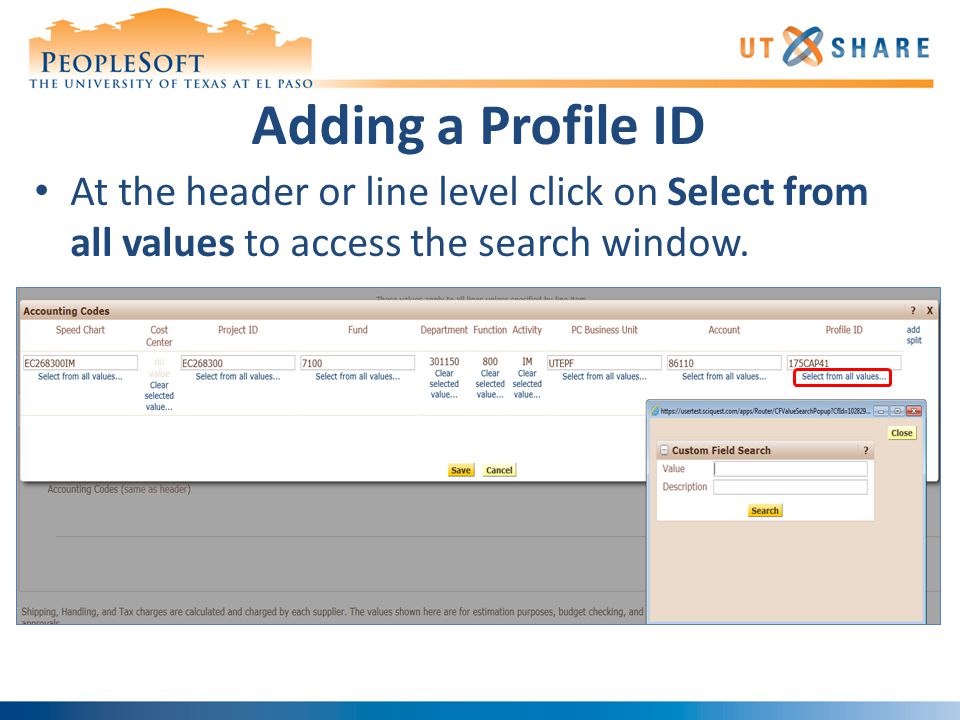Clear selected value under Function 800

click(490, 384)
